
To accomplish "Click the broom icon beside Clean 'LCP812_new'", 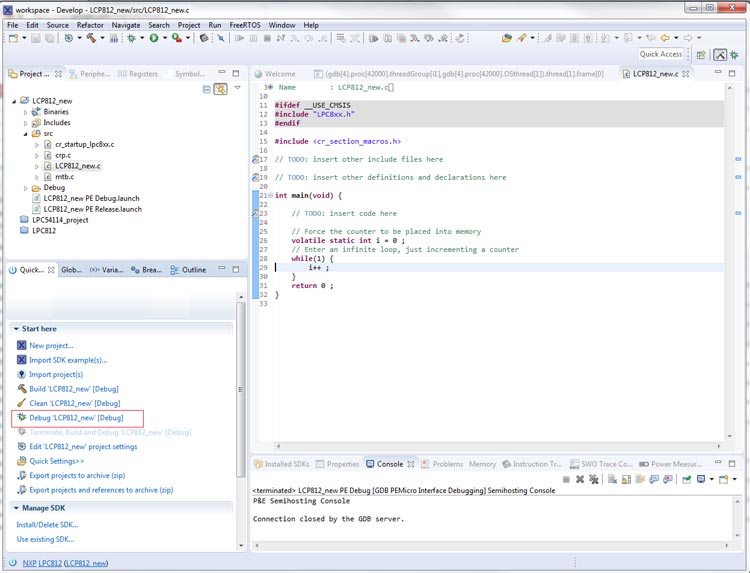I will 21,403.
